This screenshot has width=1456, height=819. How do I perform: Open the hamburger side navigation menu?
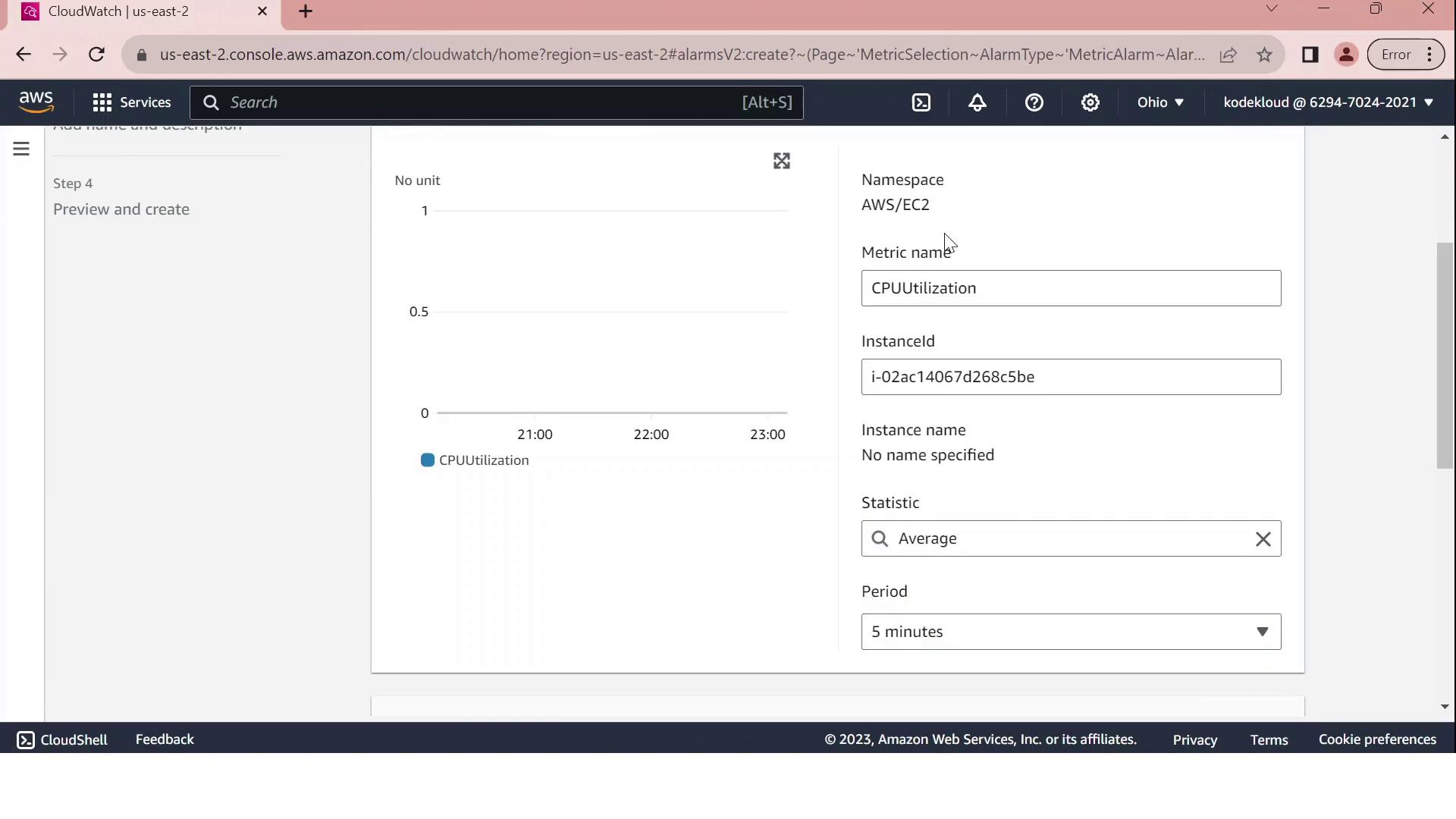pos(21,149)
